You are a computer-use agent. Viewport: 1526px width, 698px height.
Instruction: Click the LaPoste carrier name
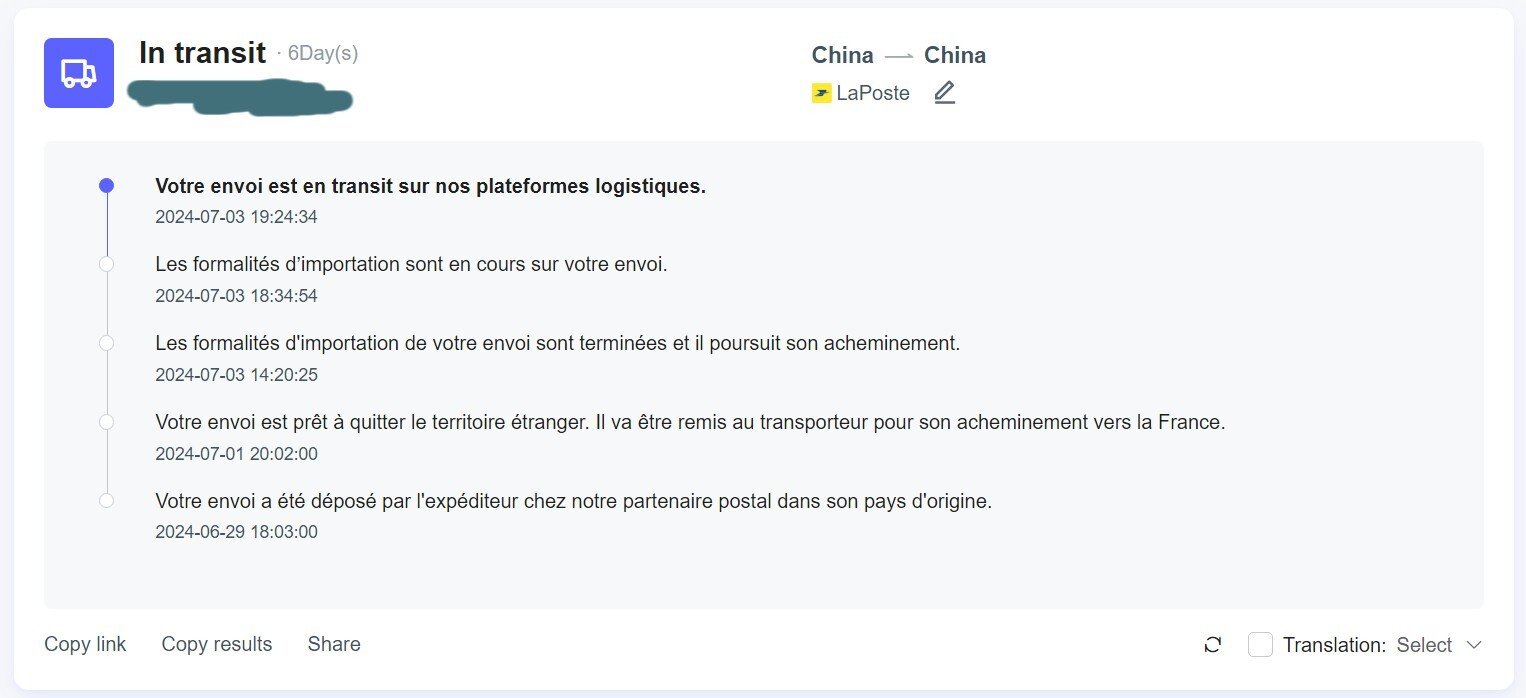(873, 93)
